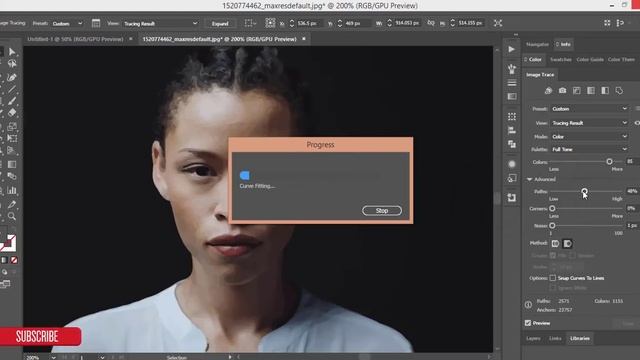This screenshot has height=360, width=640.
Task: Select the Column Graph tool
Action: [x=12, y=190]
